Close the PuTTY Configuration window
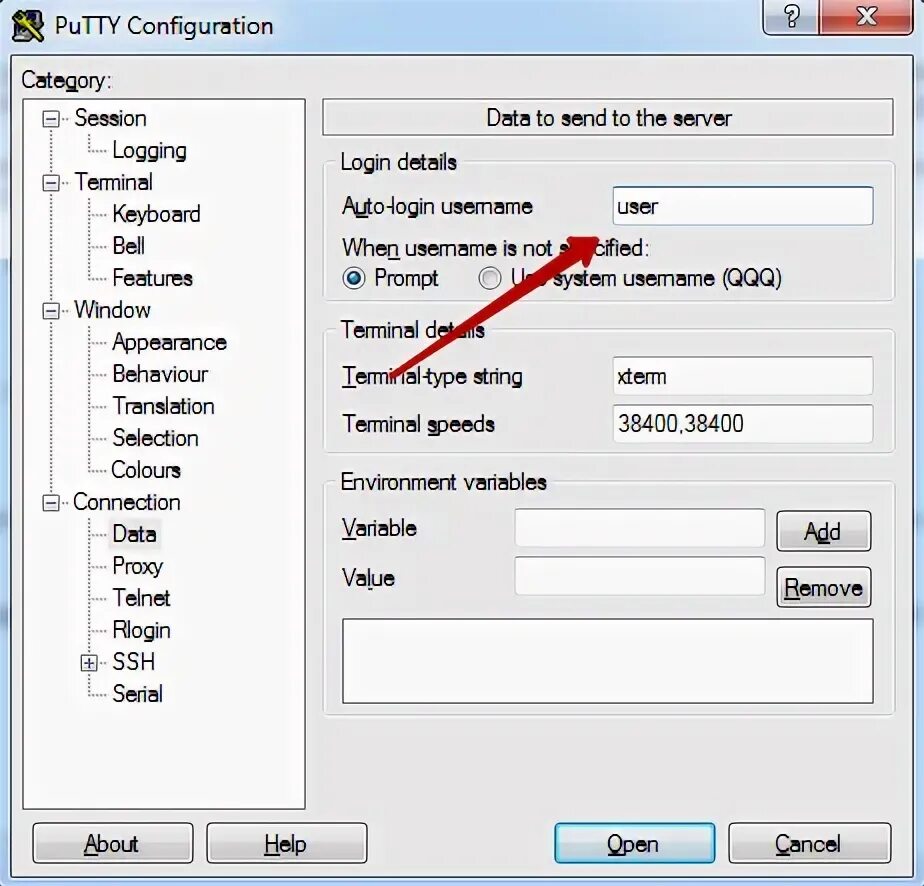 pos(866,16)
